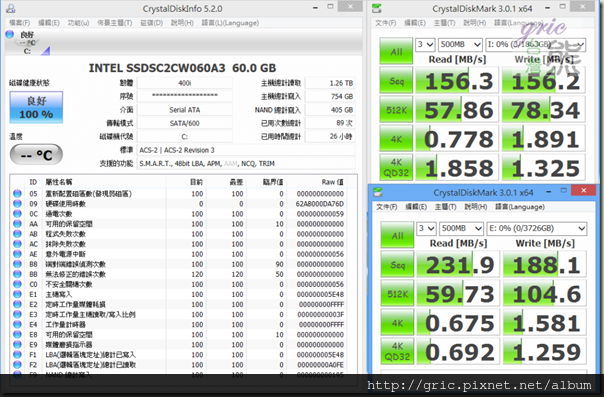Click green All button in E: drive CrystalDiskMark
The image size is (604, 397).
(x=397, y=235)
